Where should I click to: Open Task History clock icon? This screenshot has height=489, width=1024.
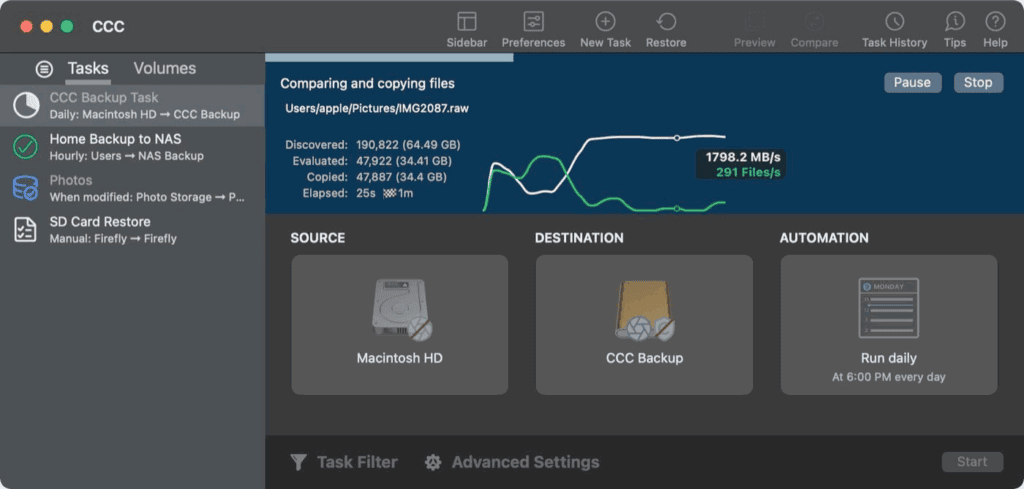[x=894, y=22]
